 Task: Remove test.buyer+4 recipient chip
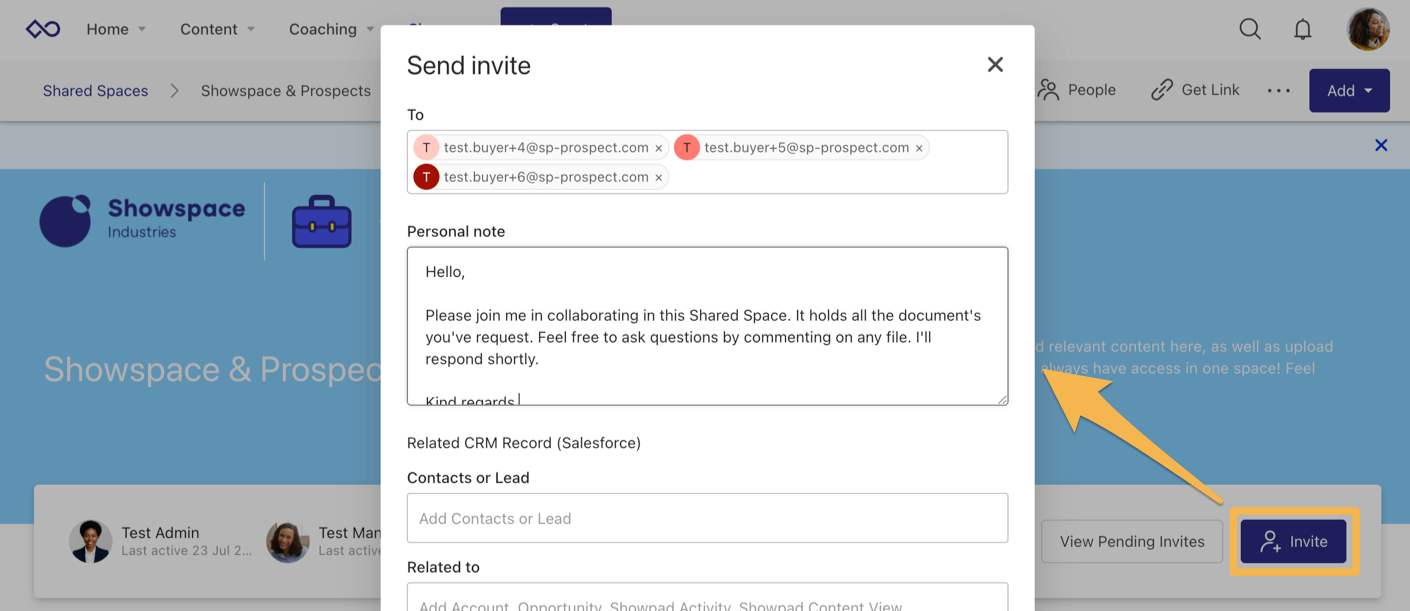point(659,148)
